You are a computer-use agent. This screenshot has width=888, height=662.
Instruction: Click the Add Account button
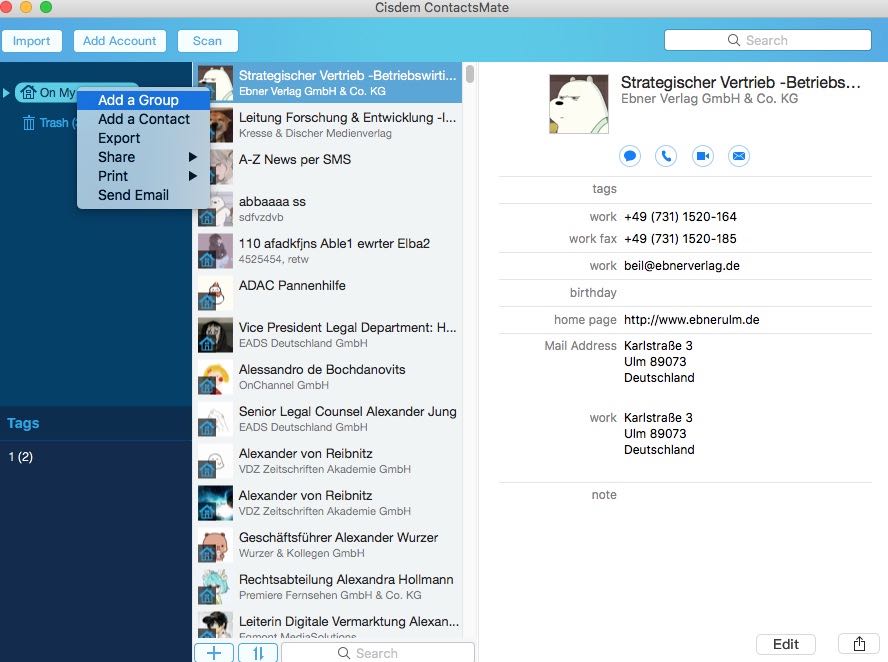[119, 41]
